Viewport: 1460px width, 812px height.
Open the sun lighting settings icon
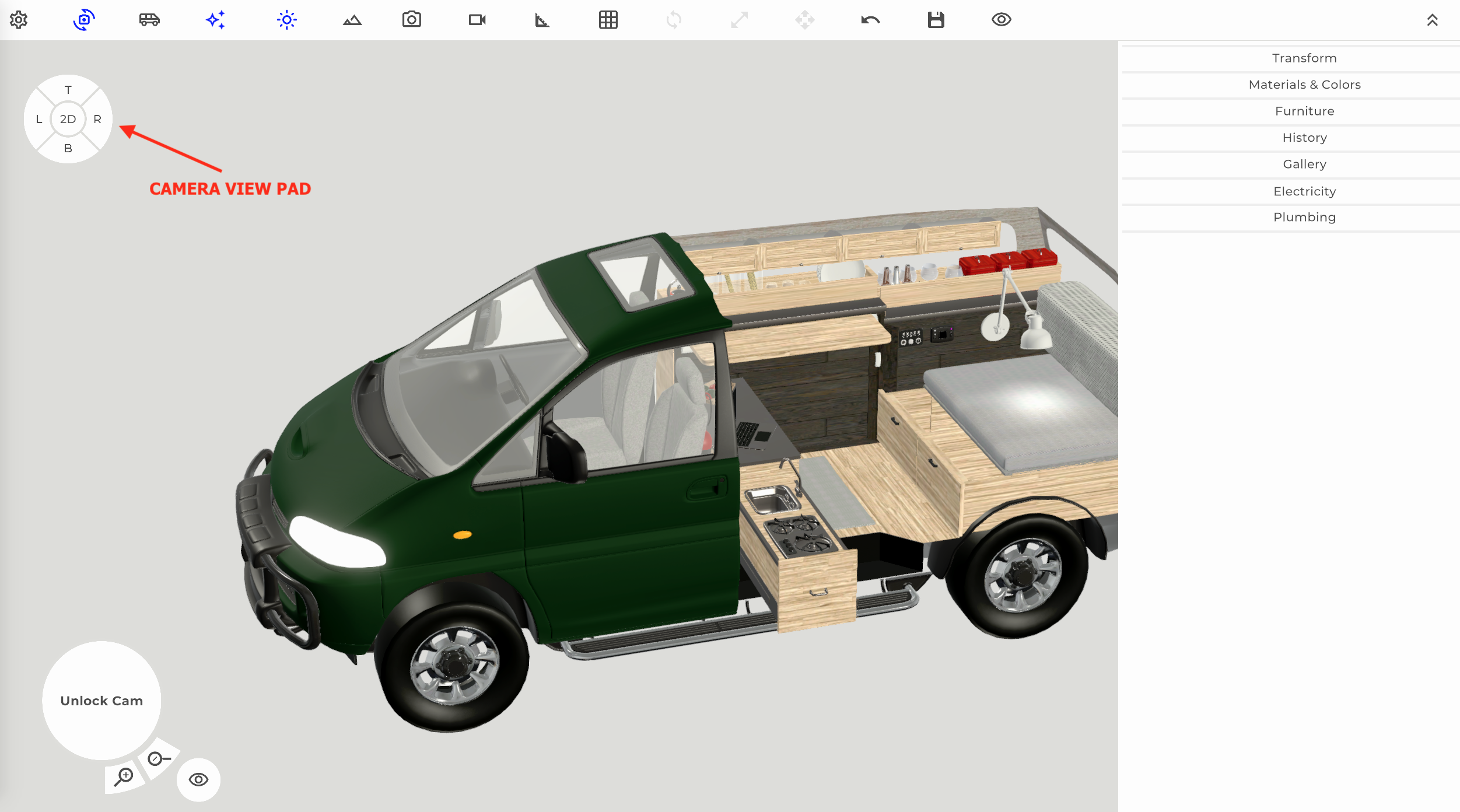click(286, 19)
